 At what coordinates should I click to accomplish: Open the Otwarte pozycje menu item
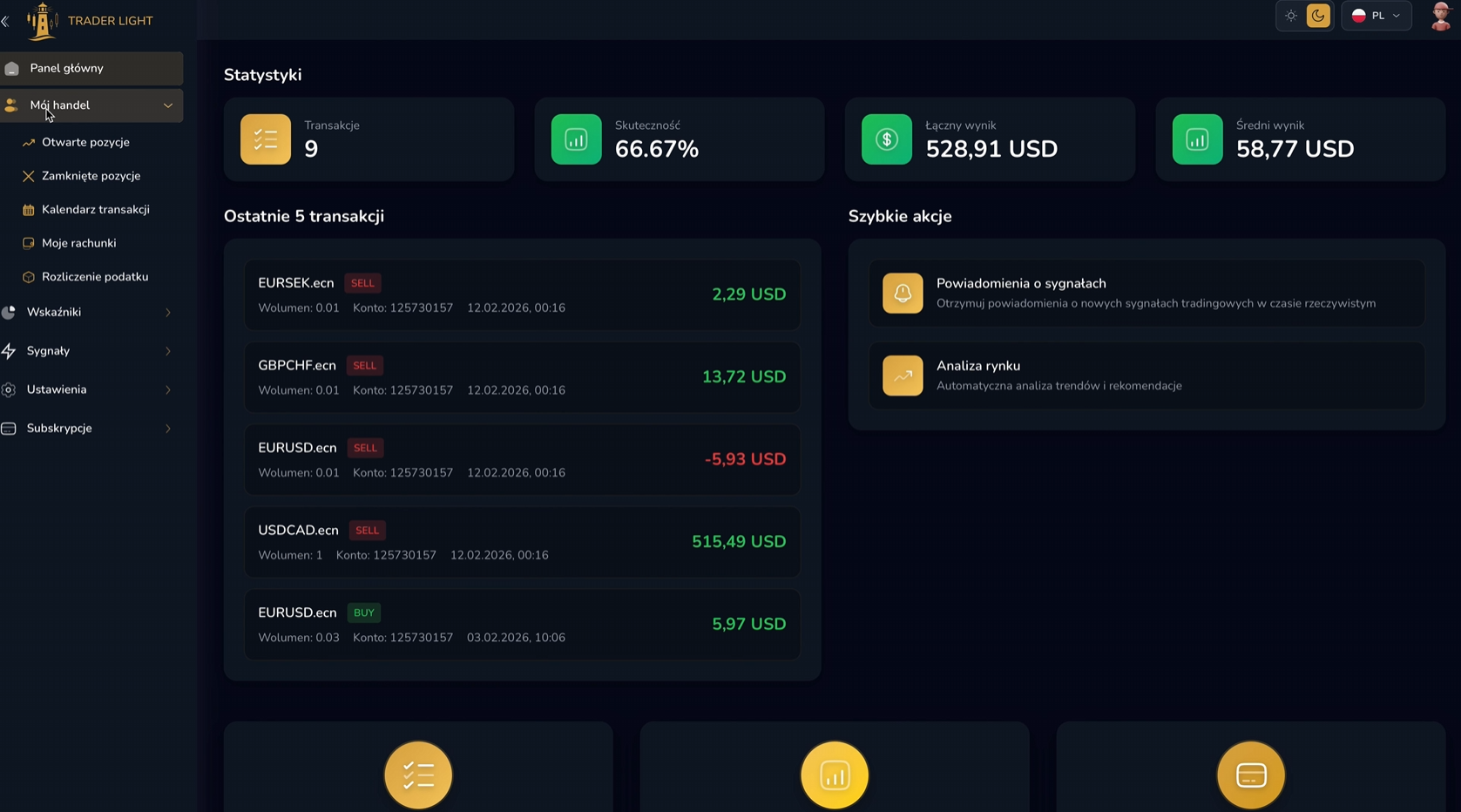85,141
